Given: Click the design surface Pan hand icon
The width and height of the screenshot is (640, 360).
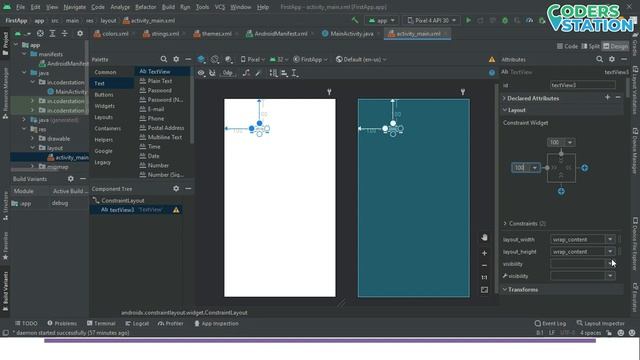Looking at the screenshot, I should click(x=484, y=238).
